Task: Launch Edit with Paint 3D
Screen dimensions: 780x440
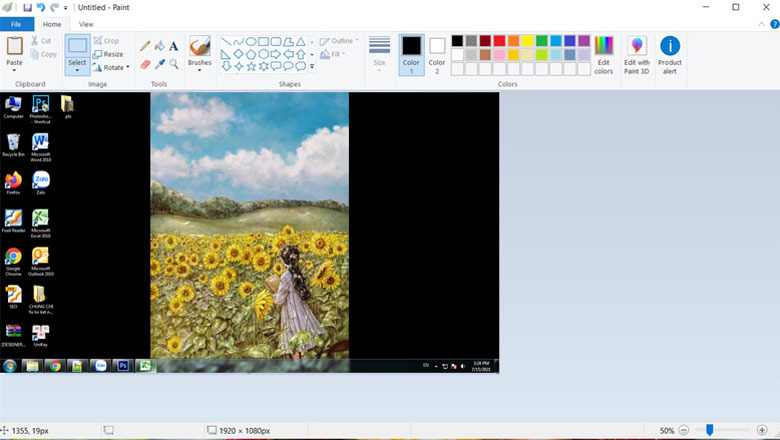Action: point(637,54)
